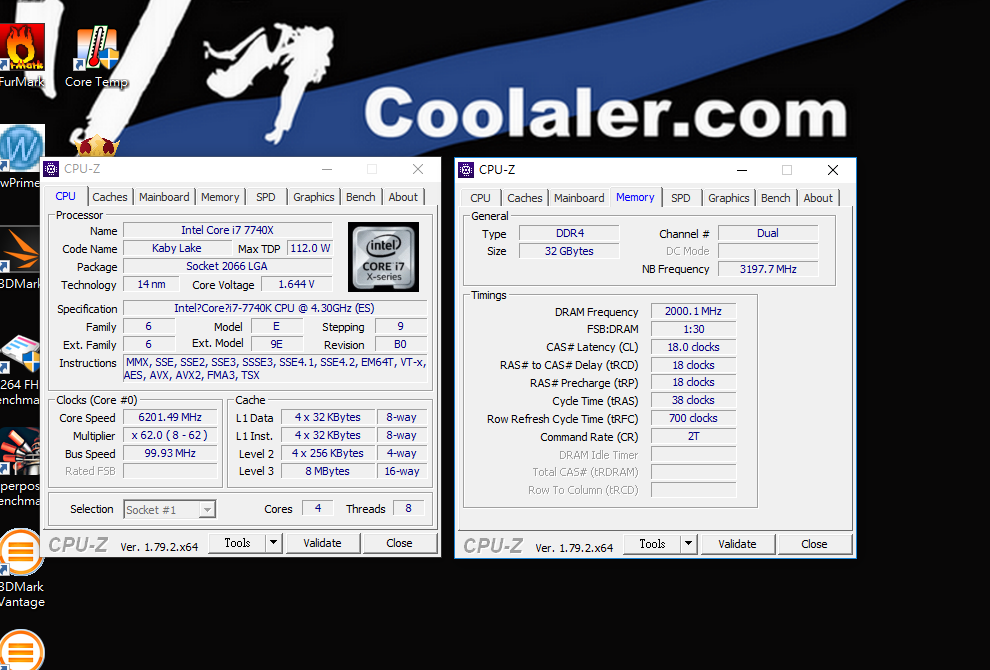Open the wPrime desktop shortcut icon
The image size is (990, 670).
click(x=20, y=157)
